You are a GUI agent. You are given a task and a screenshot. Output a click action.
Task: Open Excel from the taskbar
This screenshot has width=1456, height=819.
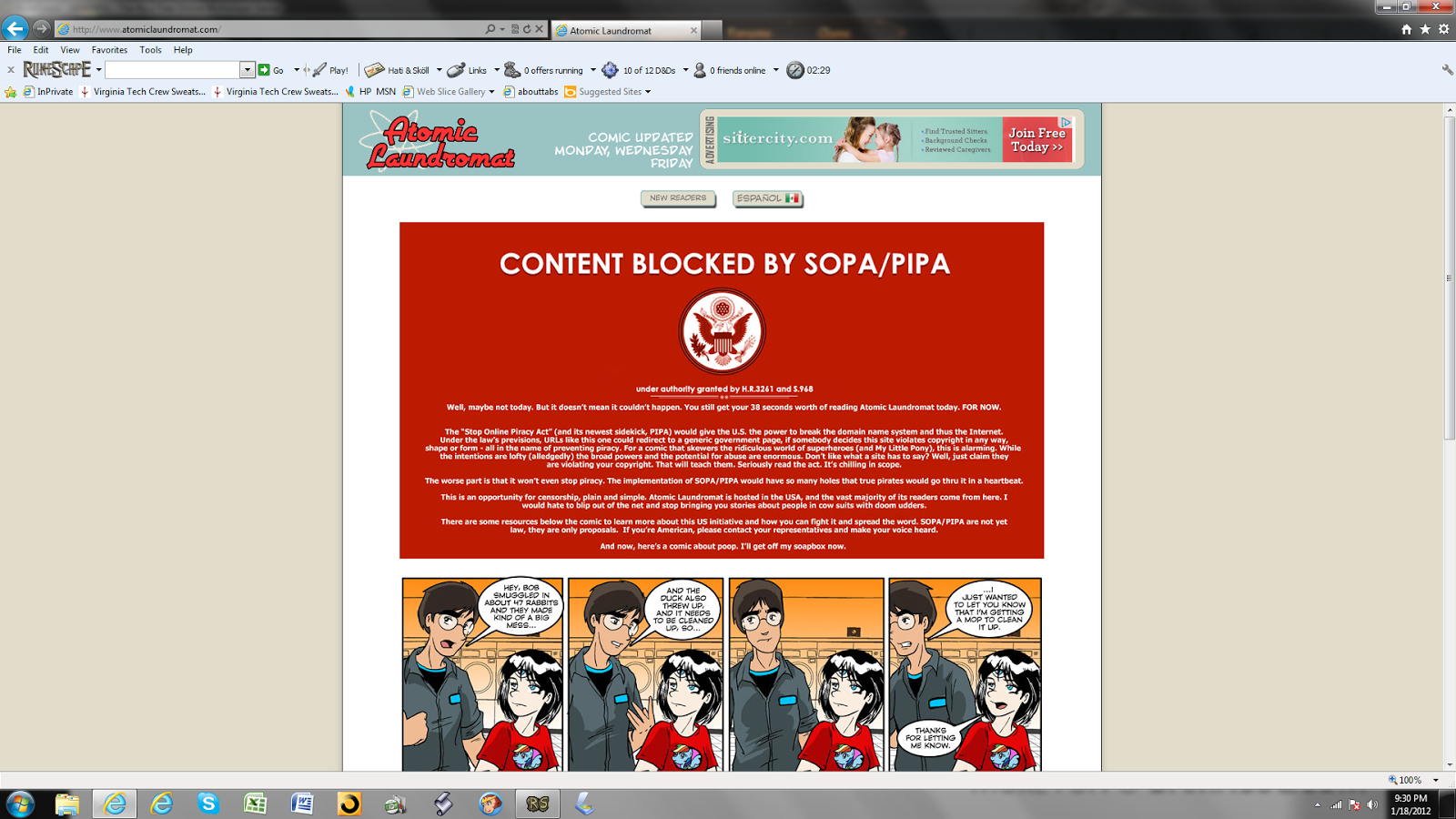(256, 804)
